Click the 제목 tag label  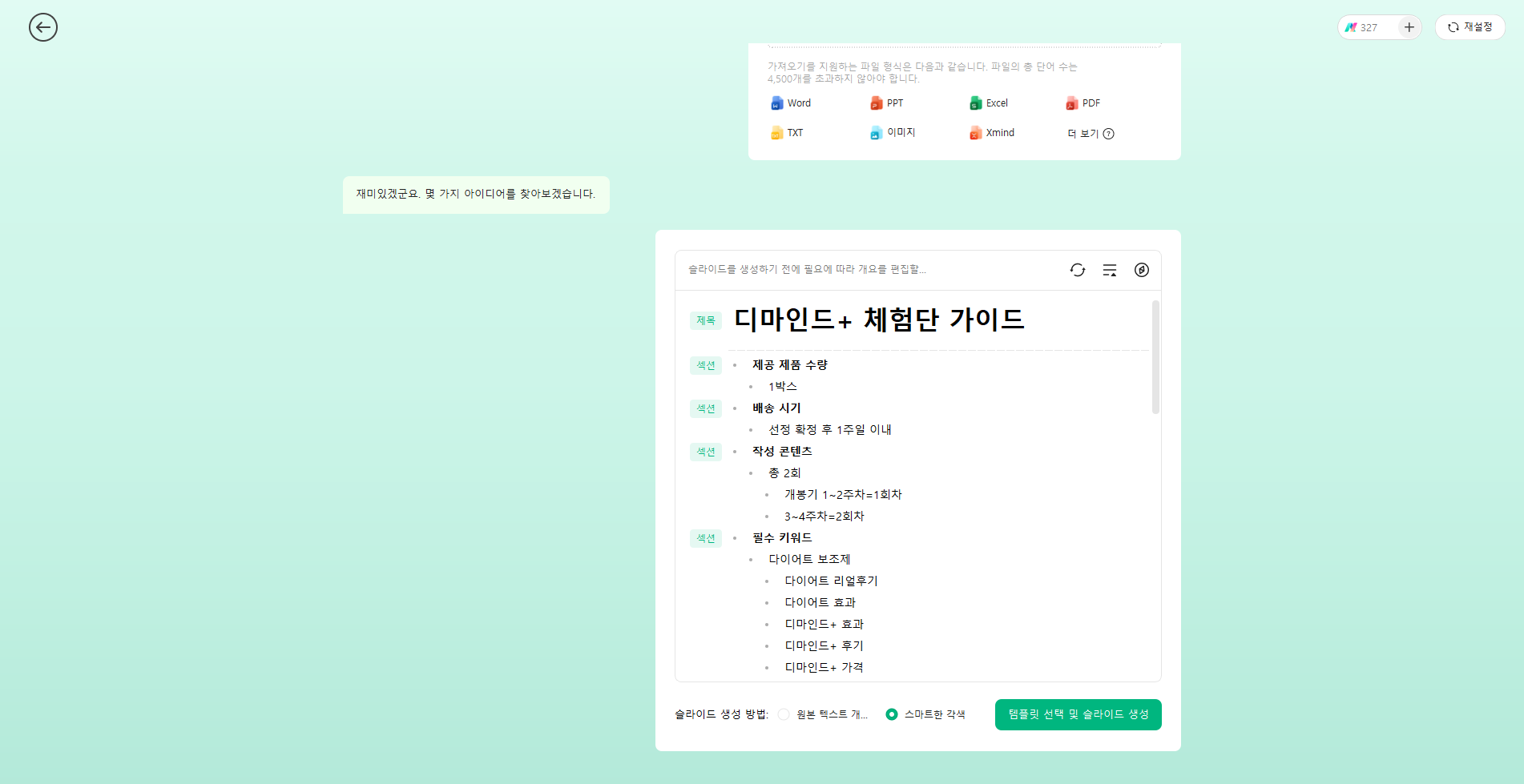coord(706,320)
